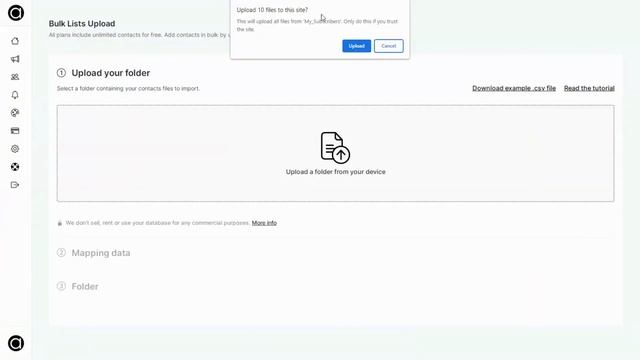This screenshot has height=360, width=640.
Task: Open the Support lifebuoy icon in the sidebar
Action: point(15,167)
